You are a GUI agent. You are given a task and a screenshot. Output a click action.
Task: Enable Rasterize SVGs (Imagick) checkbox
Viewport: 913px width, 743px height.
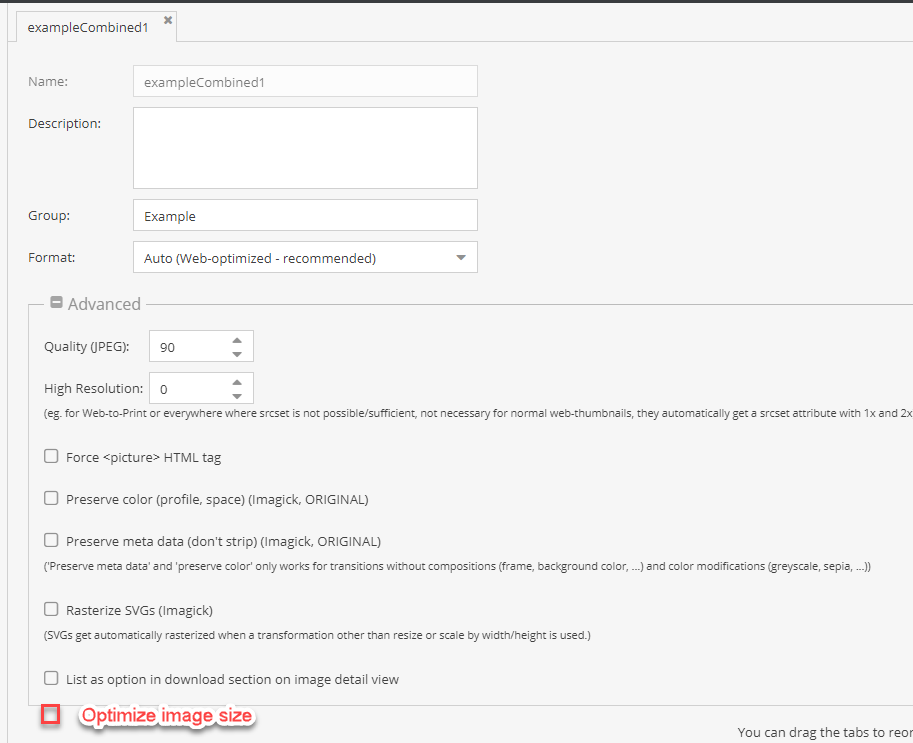[51, 609]
